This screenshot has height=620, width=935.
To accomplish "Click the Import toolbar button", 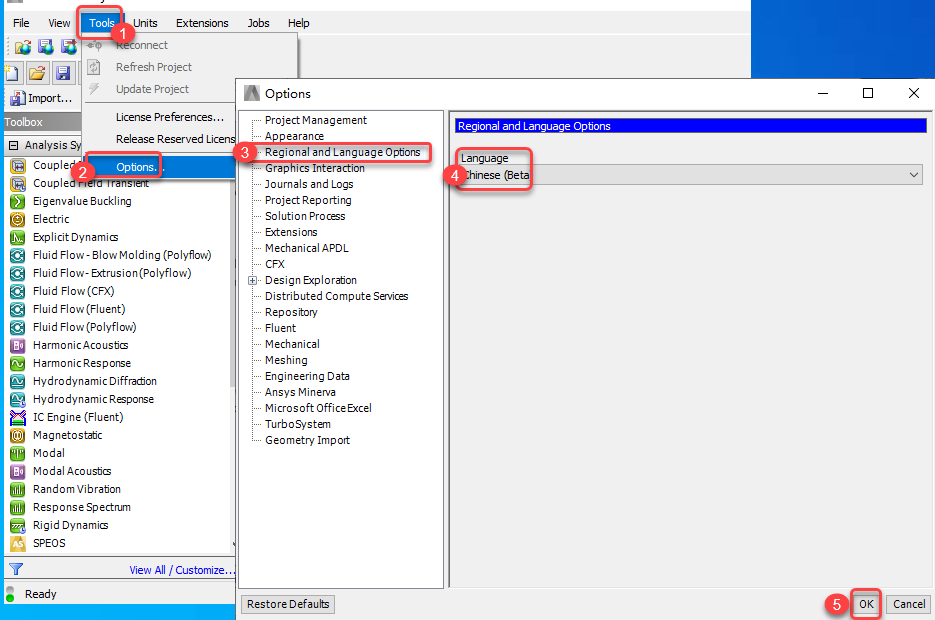I will pyautogui.click(x=42, y=98).
